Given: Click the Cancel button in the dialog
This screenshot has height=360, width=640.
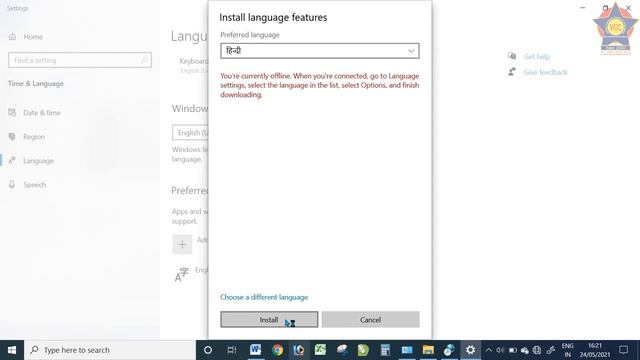Looking at the screenshot, I should (x=370, y=320).
